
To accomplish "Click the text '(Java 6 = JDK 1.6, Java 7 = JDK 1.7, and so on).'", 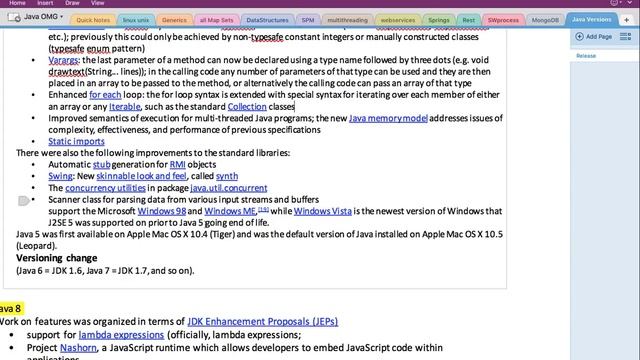I will [x=105, y=271].
